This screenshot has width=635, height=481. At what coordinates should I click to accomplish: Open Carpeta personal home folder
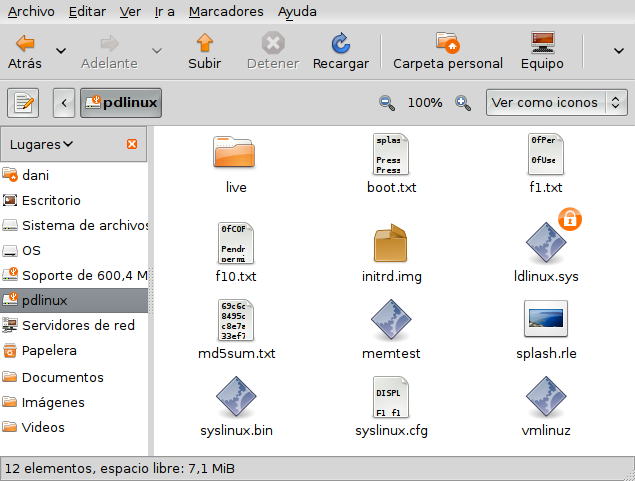[447, 51]
